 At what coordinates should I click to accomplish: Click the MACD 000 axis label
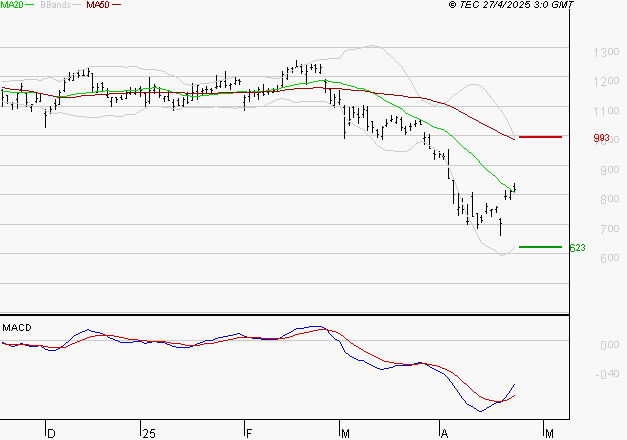pos(579,345)
